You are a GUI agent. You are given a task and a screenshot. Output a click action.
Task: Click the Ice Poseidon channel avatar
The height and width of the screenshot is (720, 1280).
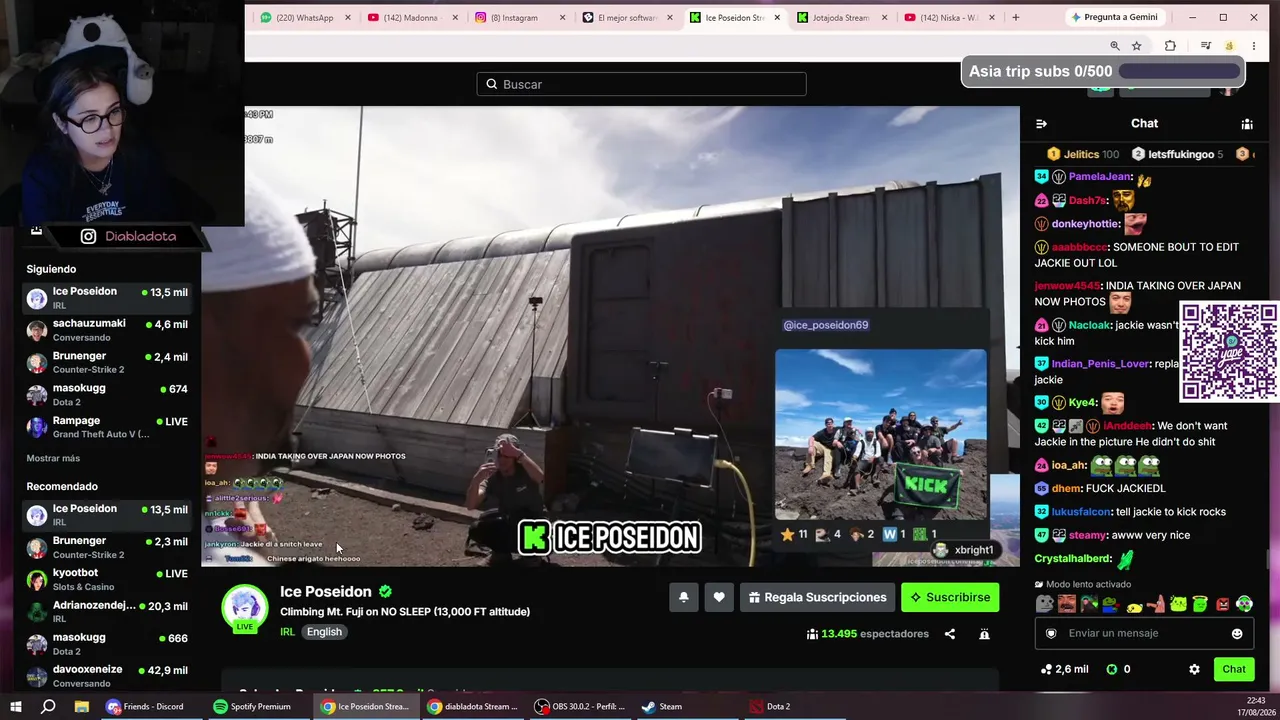click(x=245, y=608)
